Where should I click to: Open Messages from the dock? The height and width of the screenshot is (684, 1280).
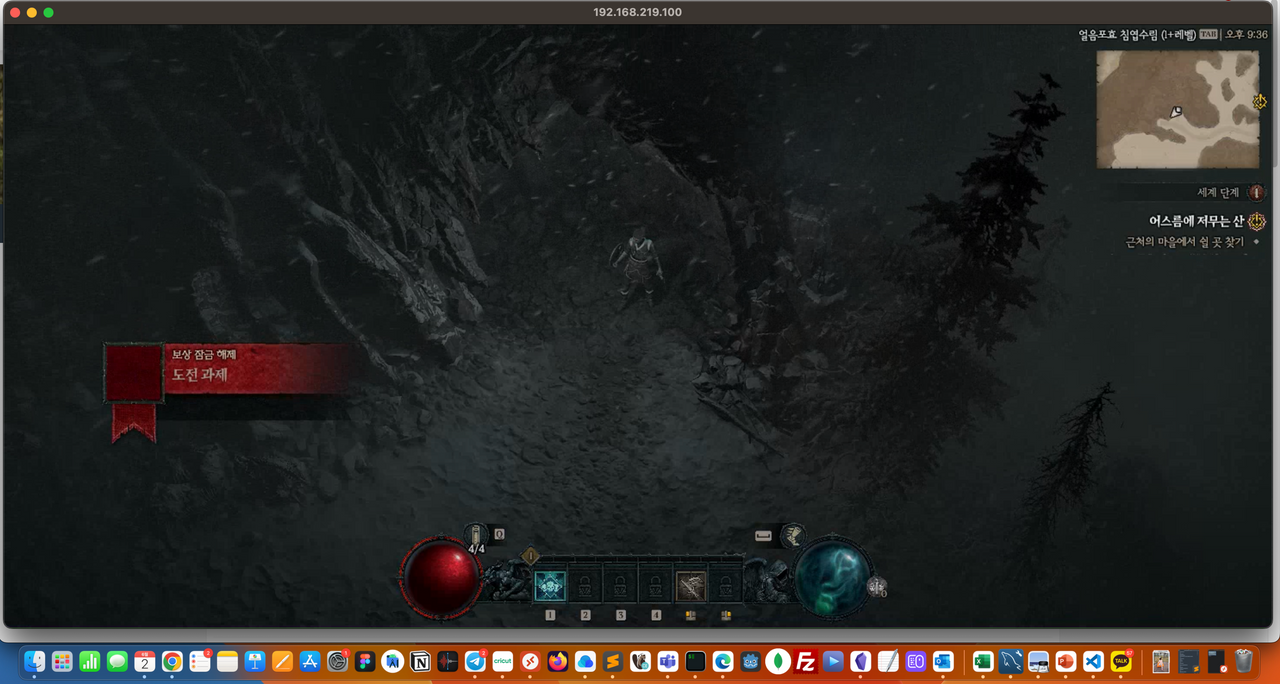(117, 661)
